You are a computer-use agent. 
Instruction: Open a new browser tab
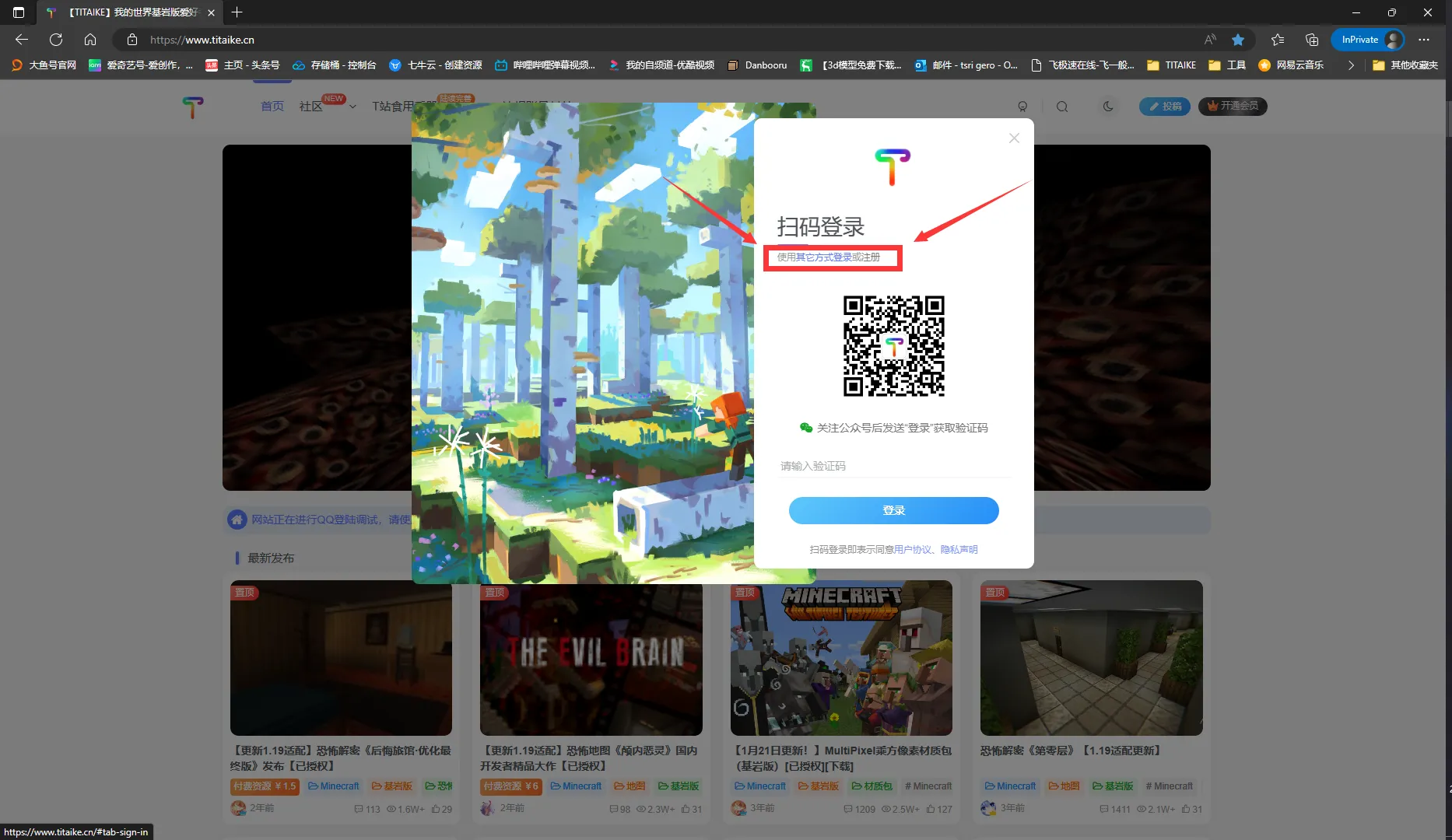coord(237,12)
